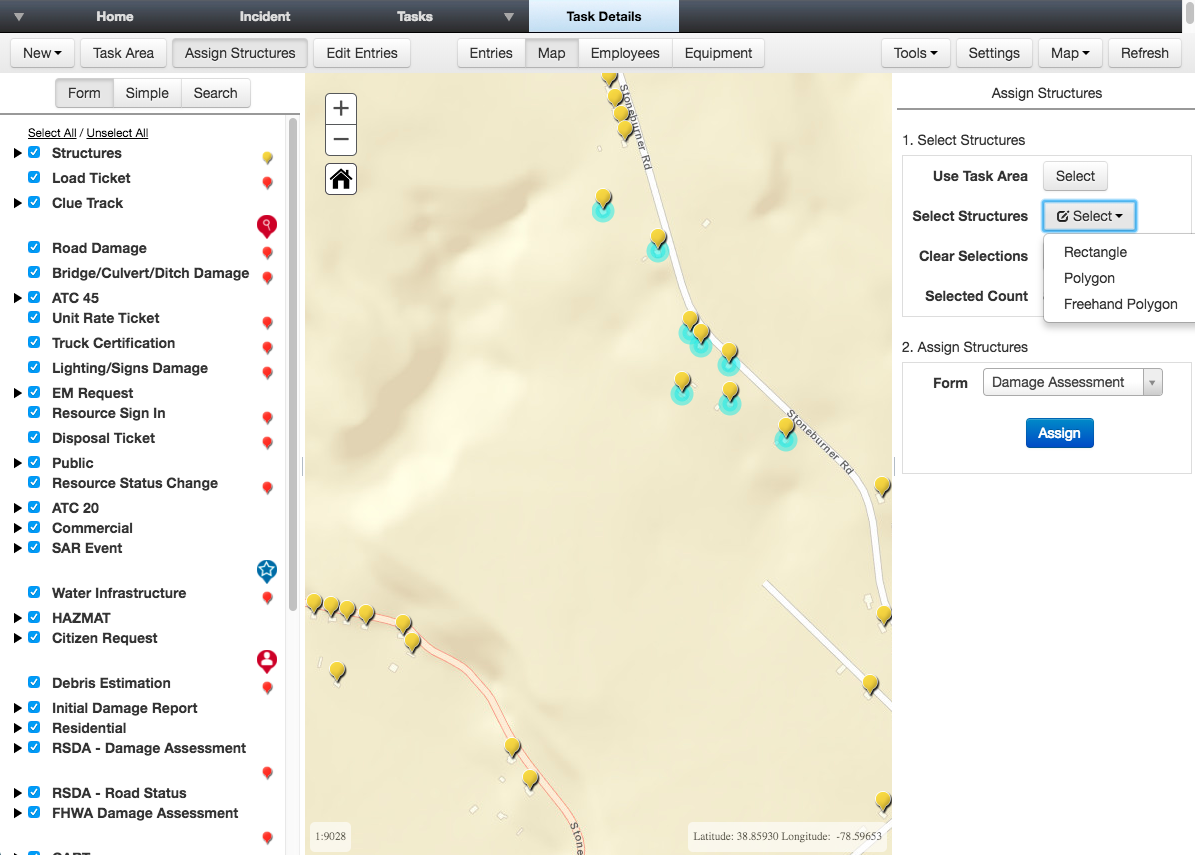
Task: Click the red magnifier Clue Track marker icon
Action: [267, 226]
